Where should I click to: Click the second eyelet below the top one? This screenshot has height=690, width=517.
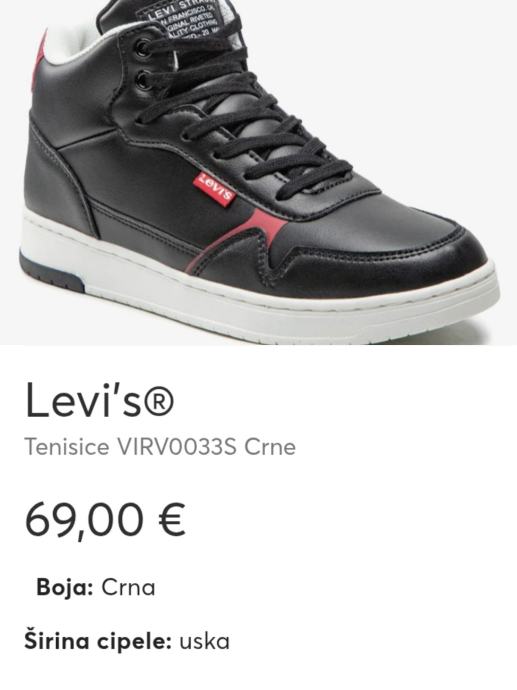(144, 80)
